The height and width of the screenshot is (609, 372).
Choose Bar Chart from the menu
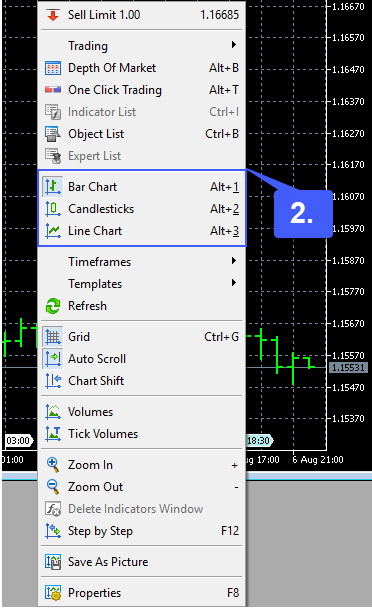[141, 187]
